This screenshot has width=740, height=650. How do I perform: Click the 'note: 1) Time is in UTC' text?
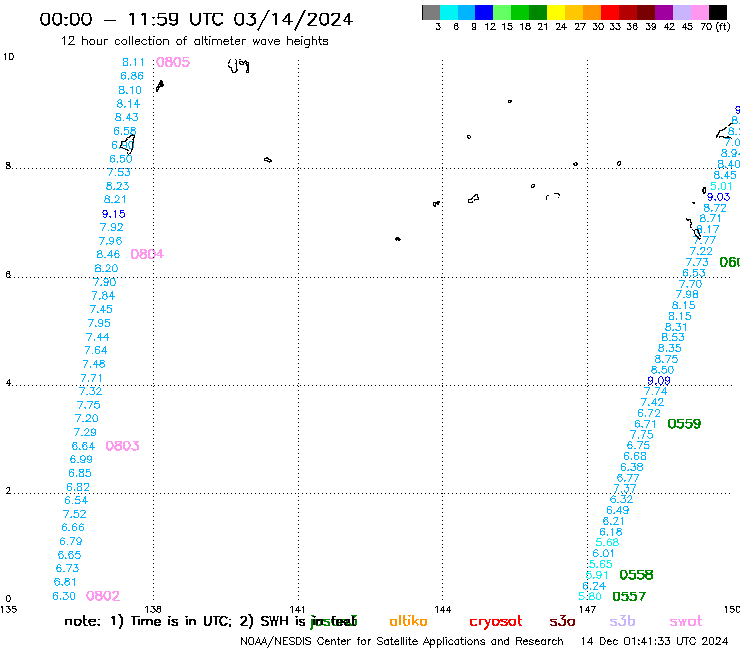point(148,621)
